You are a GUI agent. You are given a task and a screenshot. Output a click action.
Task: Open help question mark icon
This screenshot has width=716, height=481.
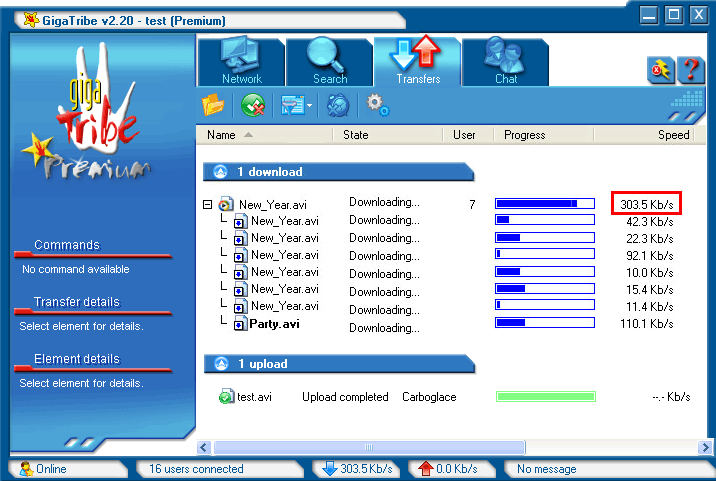tap(691, 70)
